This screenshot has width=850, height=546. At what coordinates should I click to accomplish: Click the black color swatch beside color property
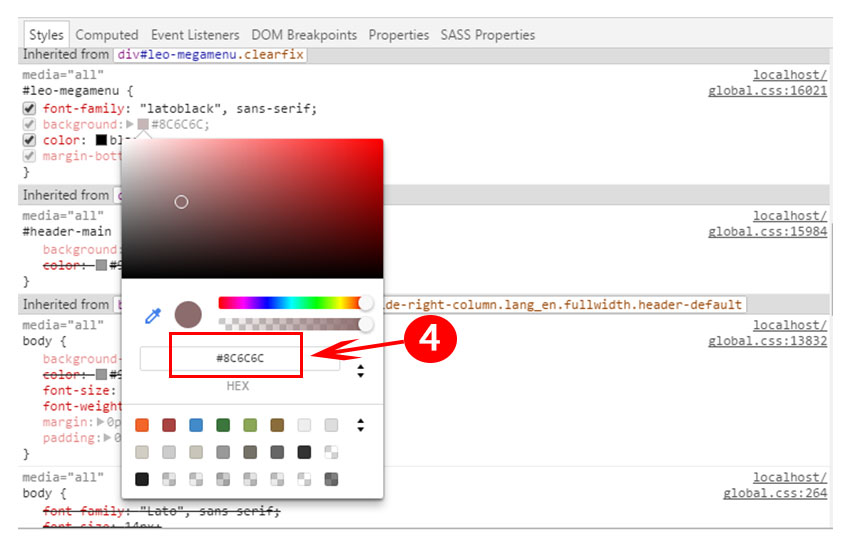101,141
